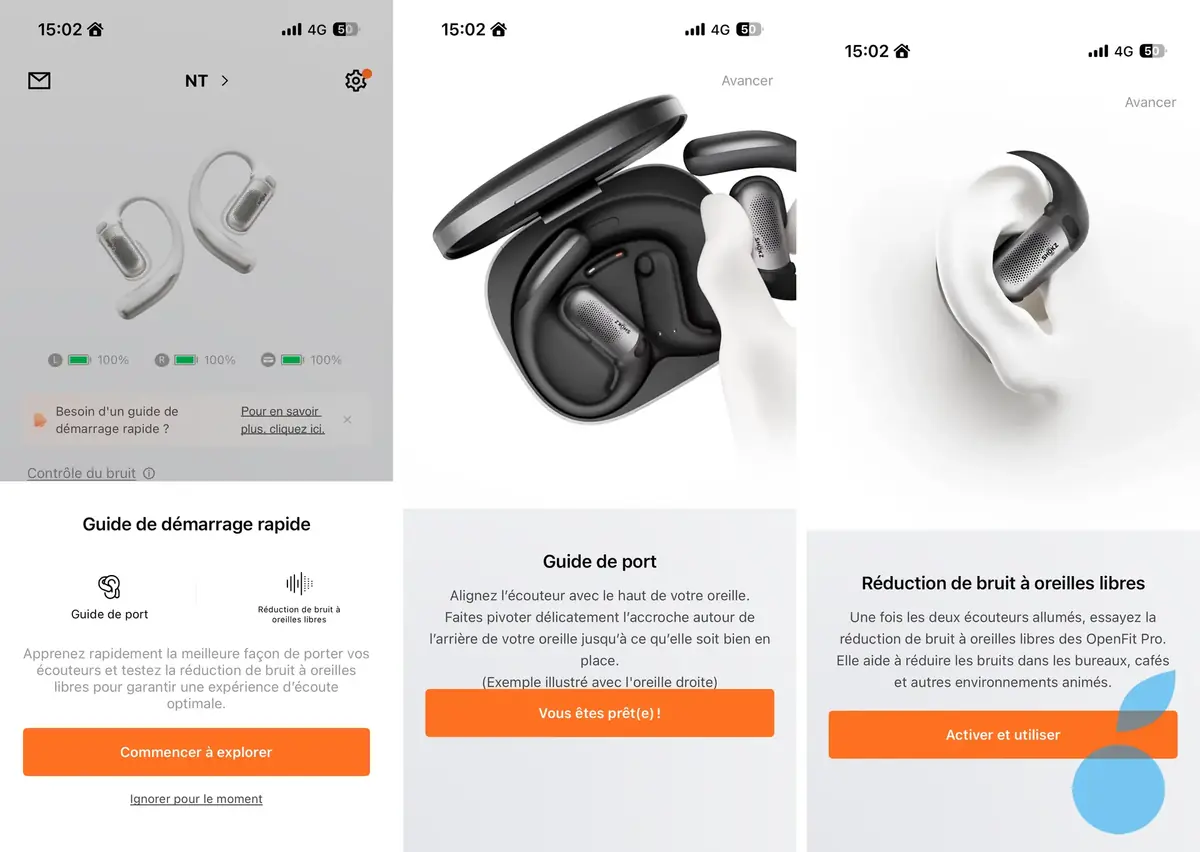
Task: Tap the info icon beside Contrôle du bruit
Action: [149, 474]
